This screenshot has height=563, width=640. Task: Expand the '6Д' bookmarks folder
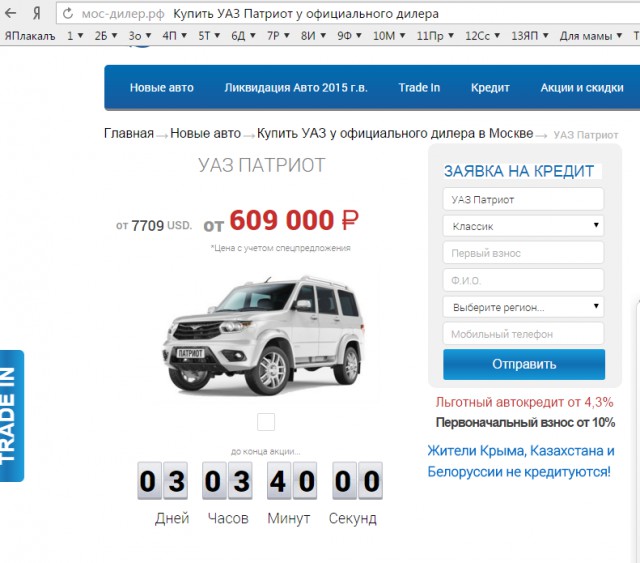pyautogui.click(x=243, y=36)
